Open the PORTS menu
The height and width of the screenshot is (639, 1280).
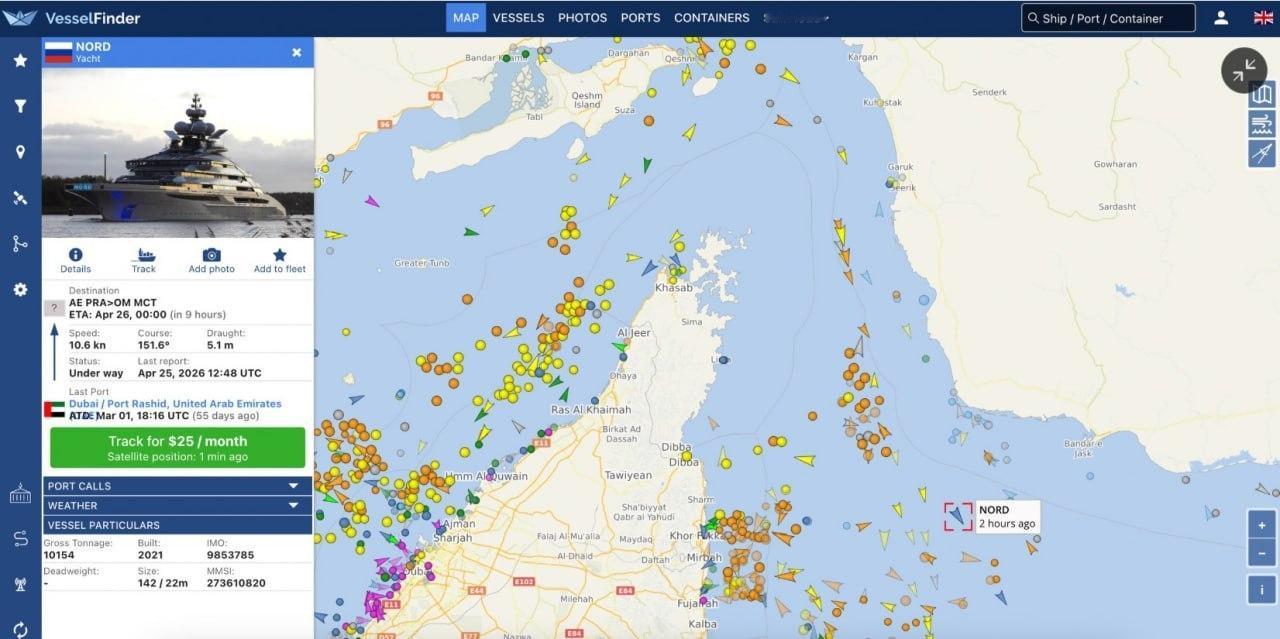pyautogui.click(x=640, y=18)
